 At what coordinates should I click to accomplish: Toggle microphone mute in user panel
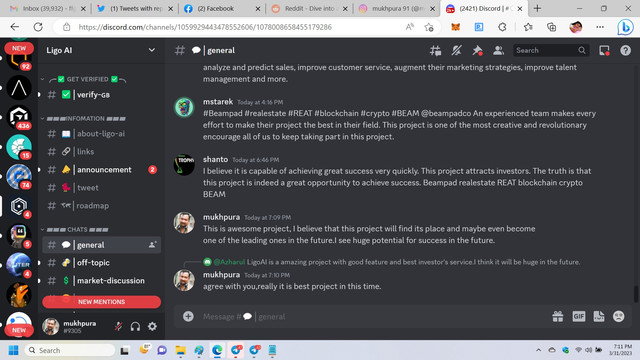coord(118,327)
